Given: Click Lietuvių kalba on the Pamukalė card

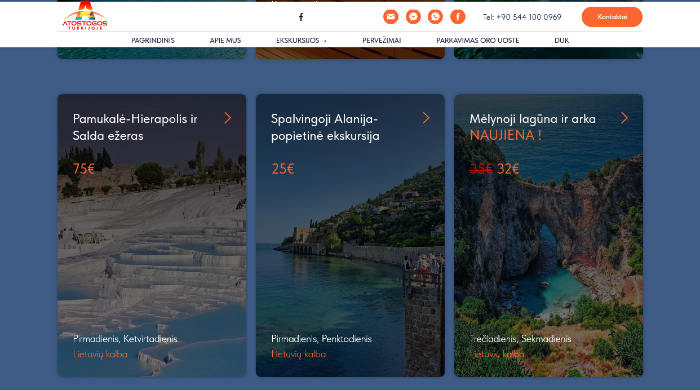Looking at the screenshot, I should [x=100, y=354].
